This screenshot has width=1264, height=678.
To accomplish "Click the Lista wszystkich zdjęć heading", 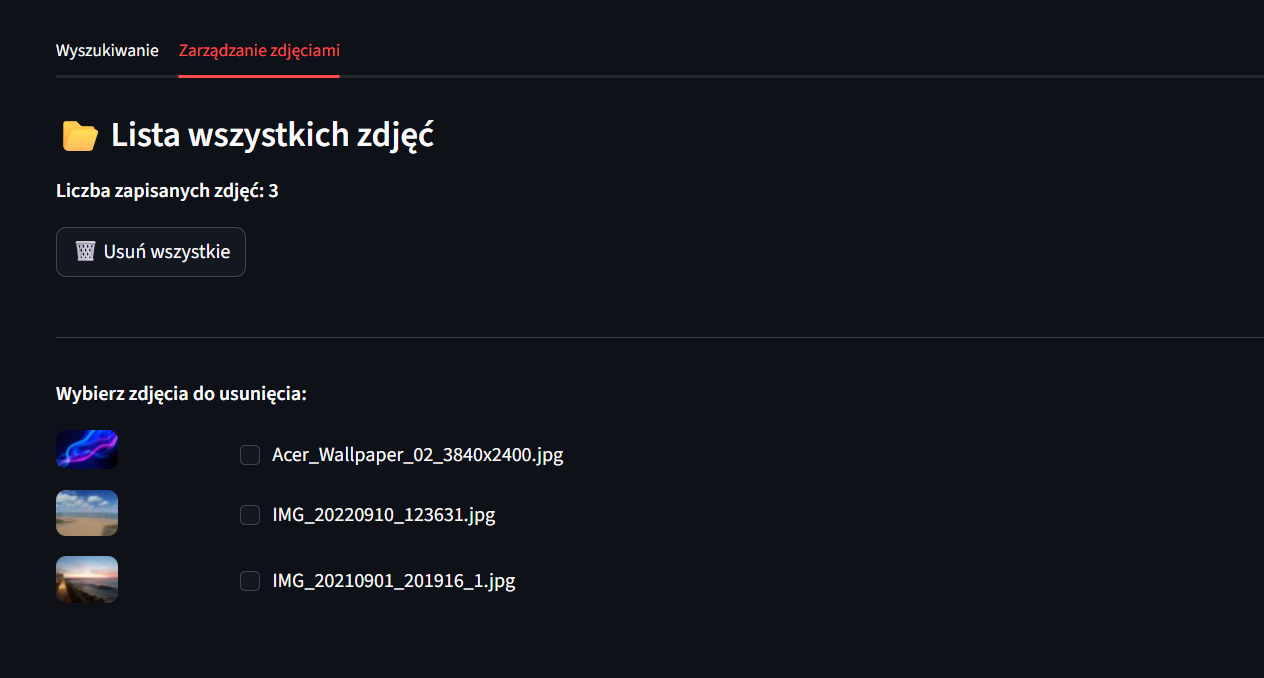I will coord(272,135).
